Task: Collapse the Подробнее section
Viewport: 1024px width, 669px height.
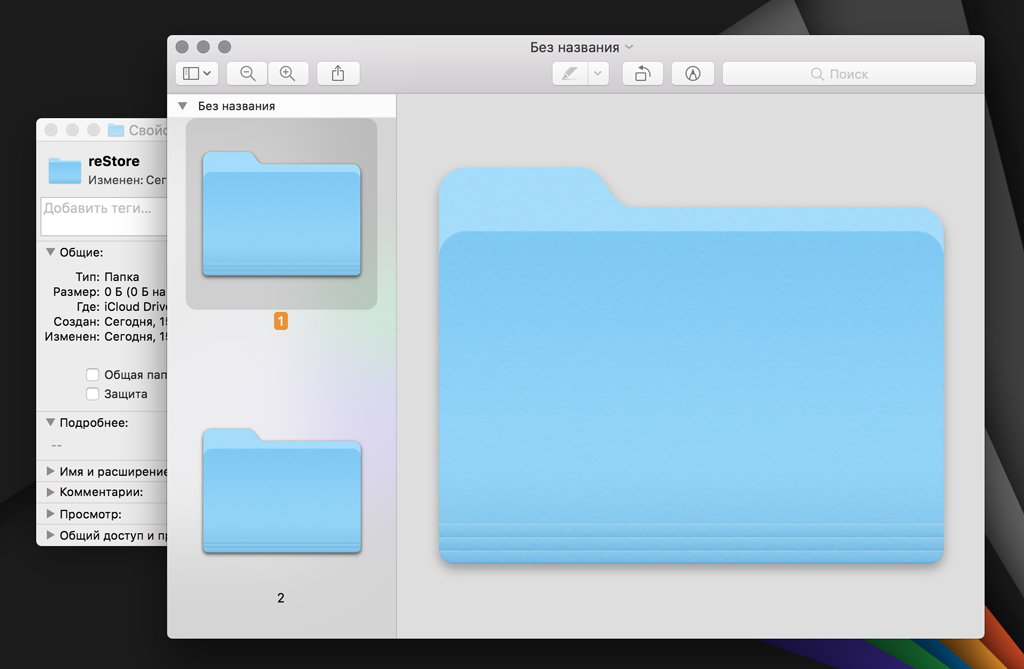Action: [x=50, y=422]
